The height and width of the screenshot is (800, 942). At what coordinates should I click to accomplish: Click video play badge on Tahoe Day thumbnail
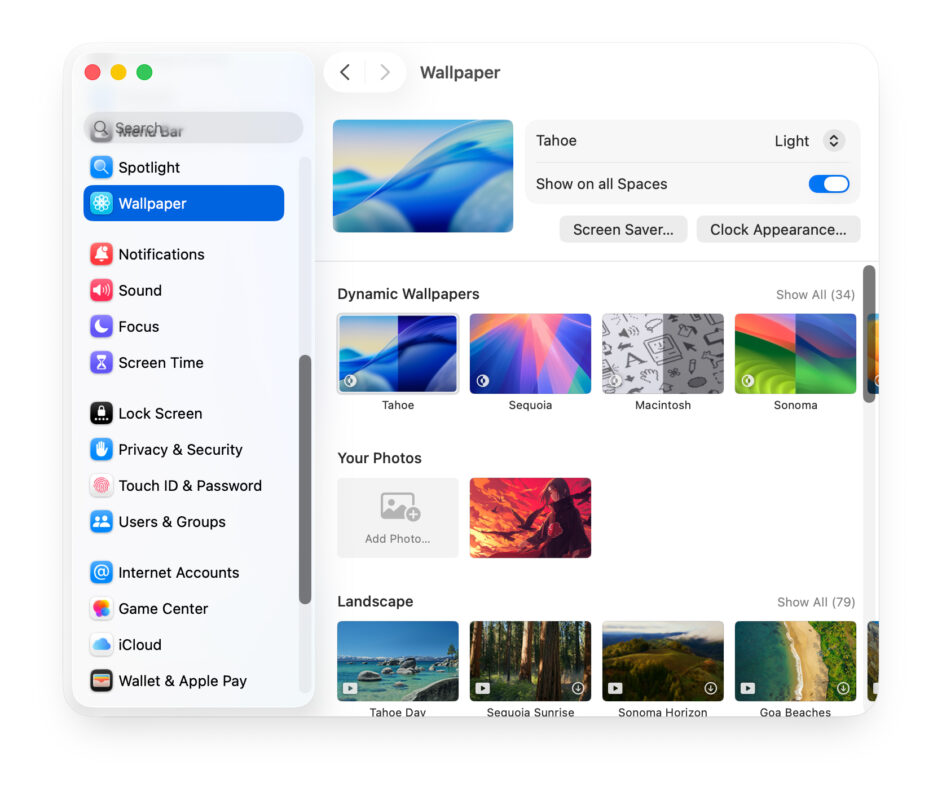(x=350, y=688)
